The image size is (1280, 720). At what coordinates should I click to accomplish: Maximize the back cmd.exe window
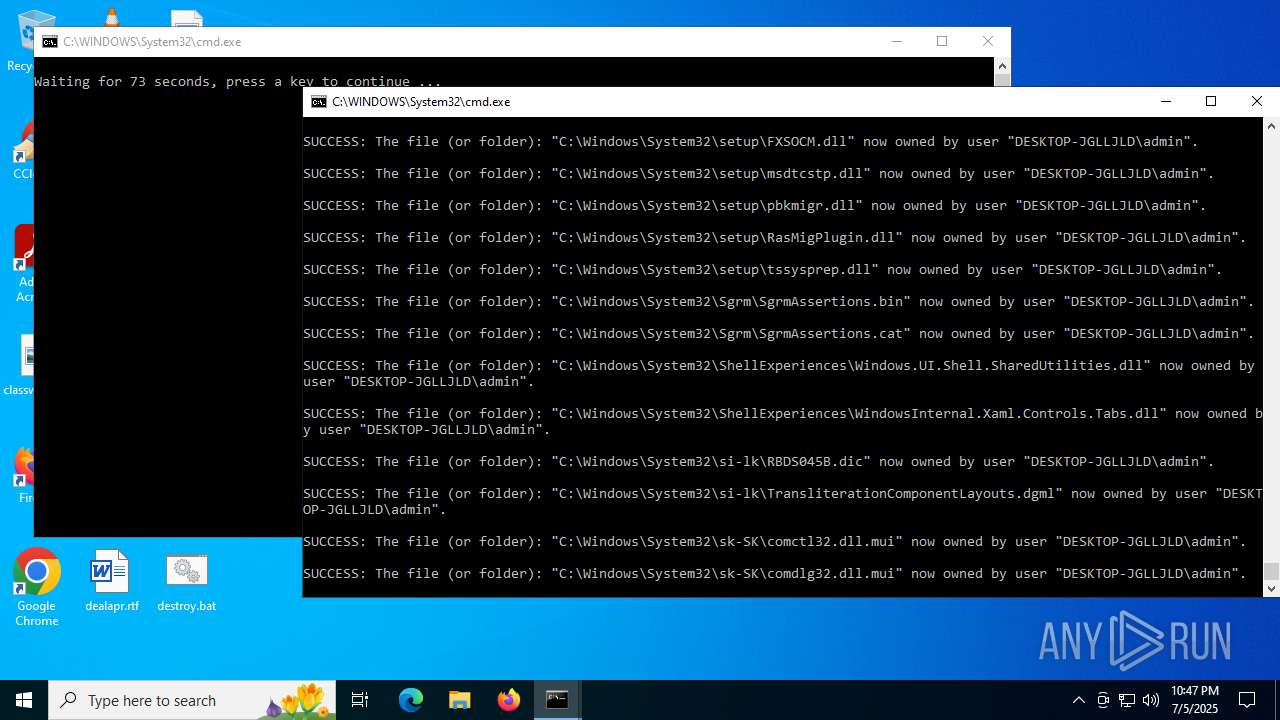click(942, 41)
